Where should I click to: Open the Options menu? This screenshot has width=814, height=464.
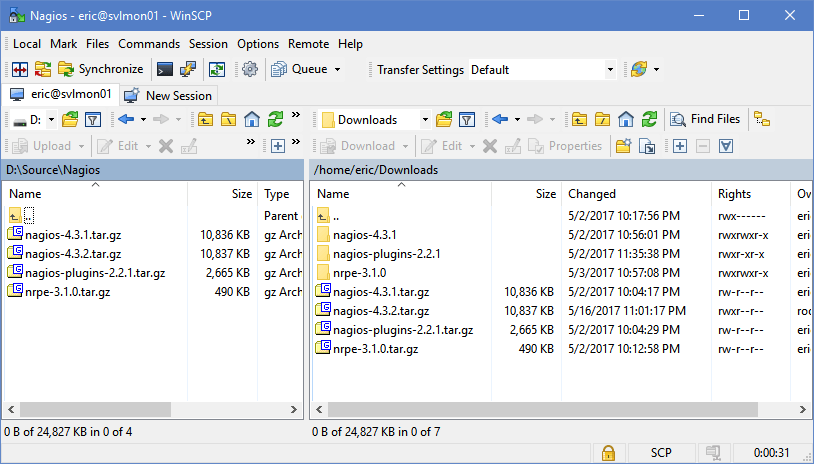pyautogui.click(x=258, y=44)
